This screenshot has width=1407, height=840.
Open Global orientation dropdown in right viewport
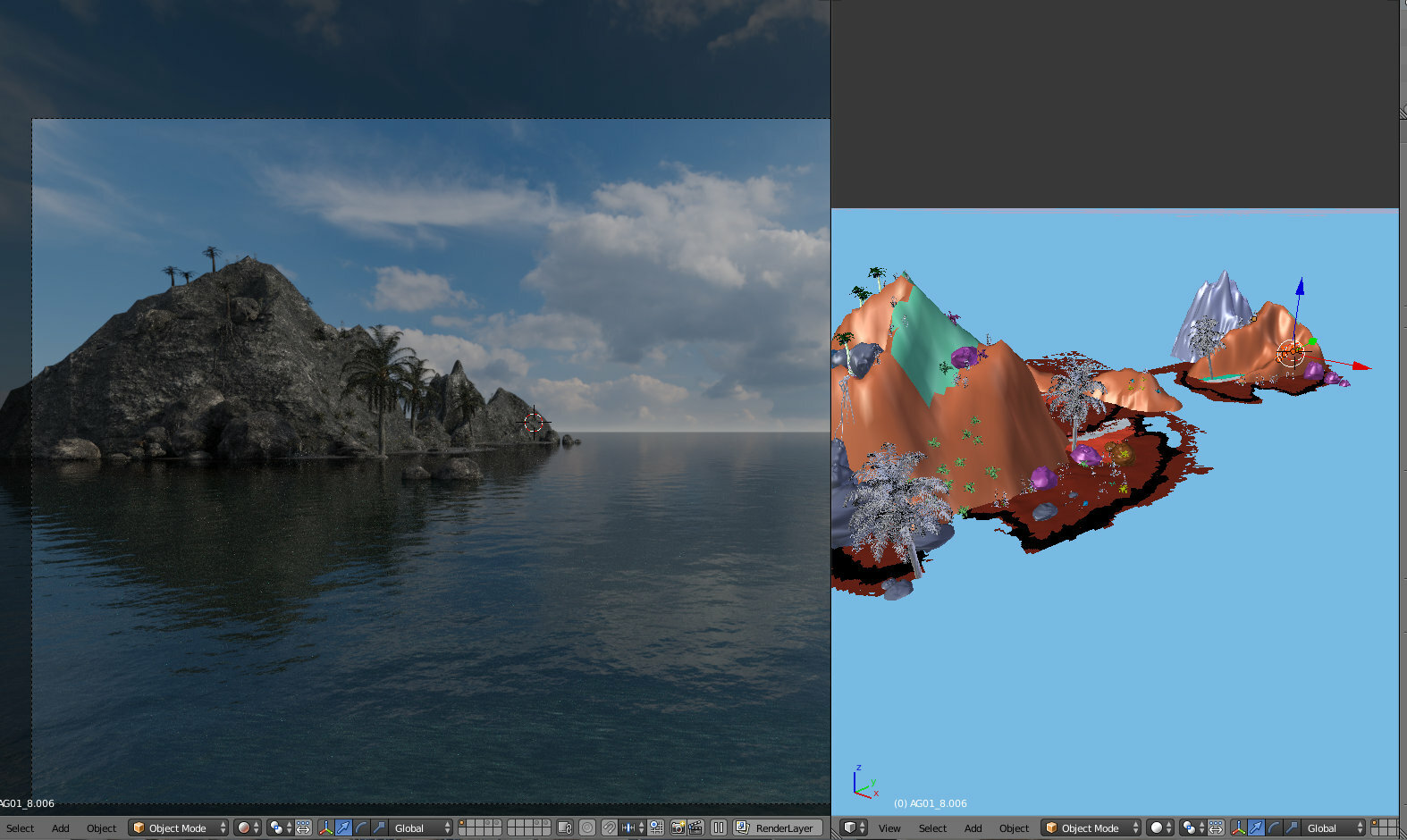click(x=1334, y=828)
